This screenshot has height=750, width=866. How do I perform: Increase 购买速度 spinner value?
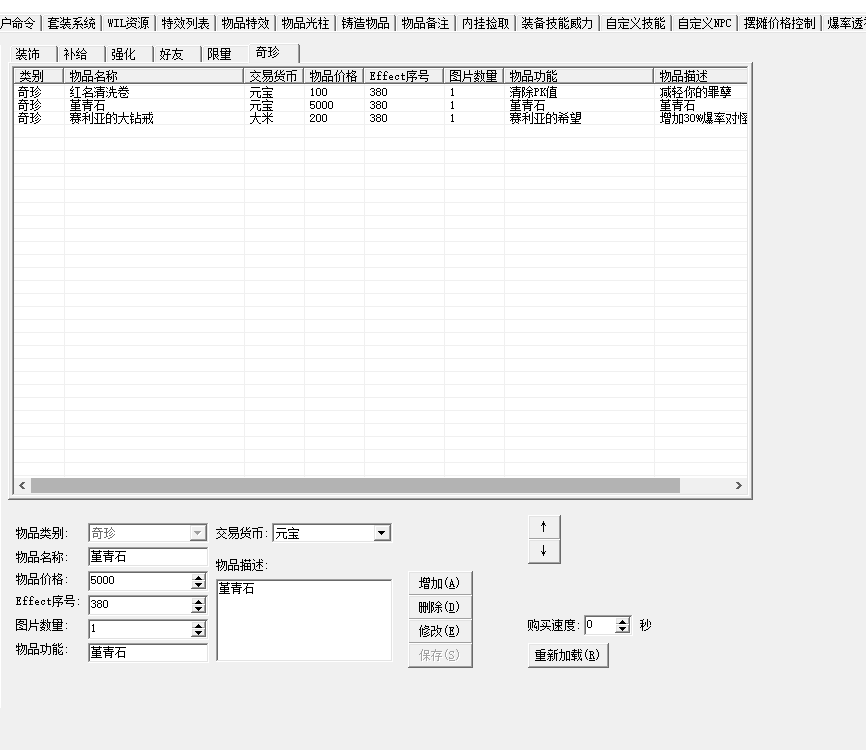623,621
